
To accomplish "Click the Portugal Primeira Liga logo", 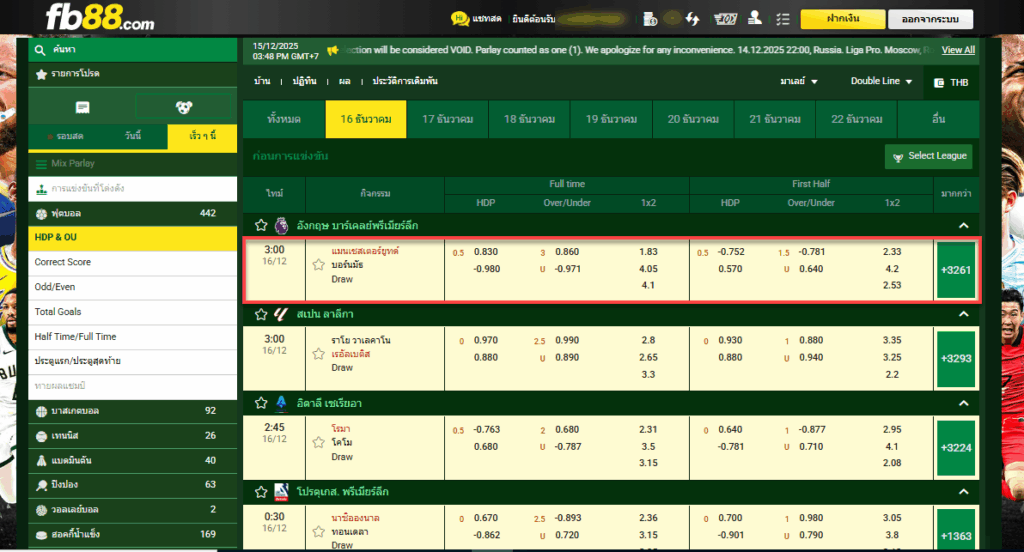I will tap(281, 491).
